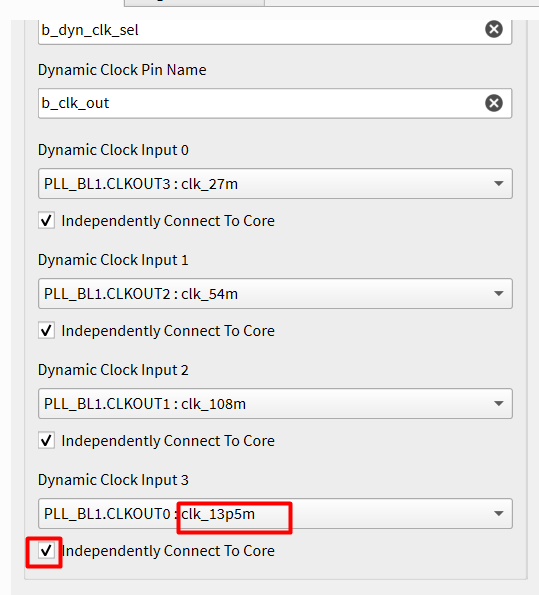Click the Dynamic Clock Input 2 label

tap(113, 370)
